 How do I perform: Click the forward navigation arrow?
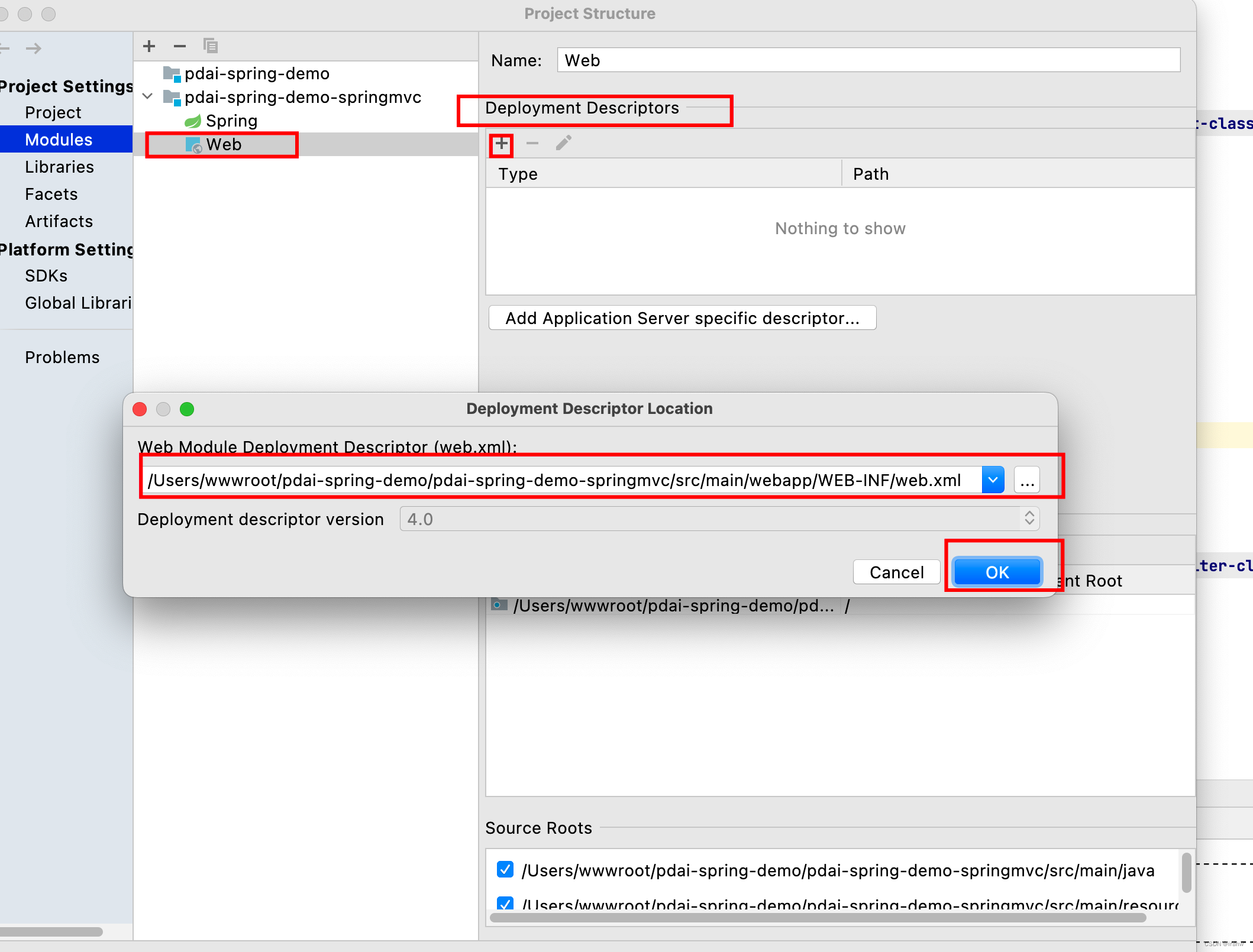point(34,48)
